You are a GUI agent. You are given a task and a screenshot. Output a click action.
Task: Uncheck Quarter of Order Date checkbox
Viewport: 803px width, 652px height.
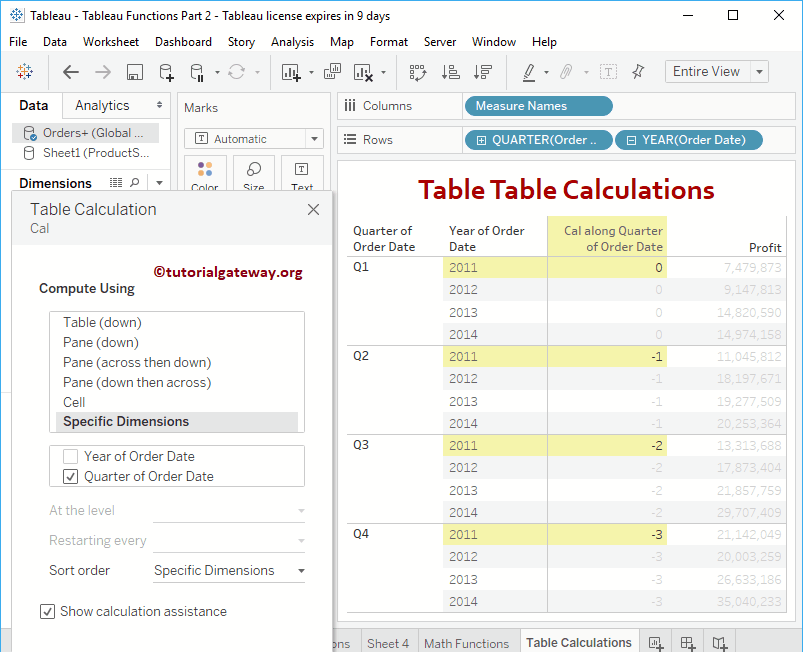[70, 477]
